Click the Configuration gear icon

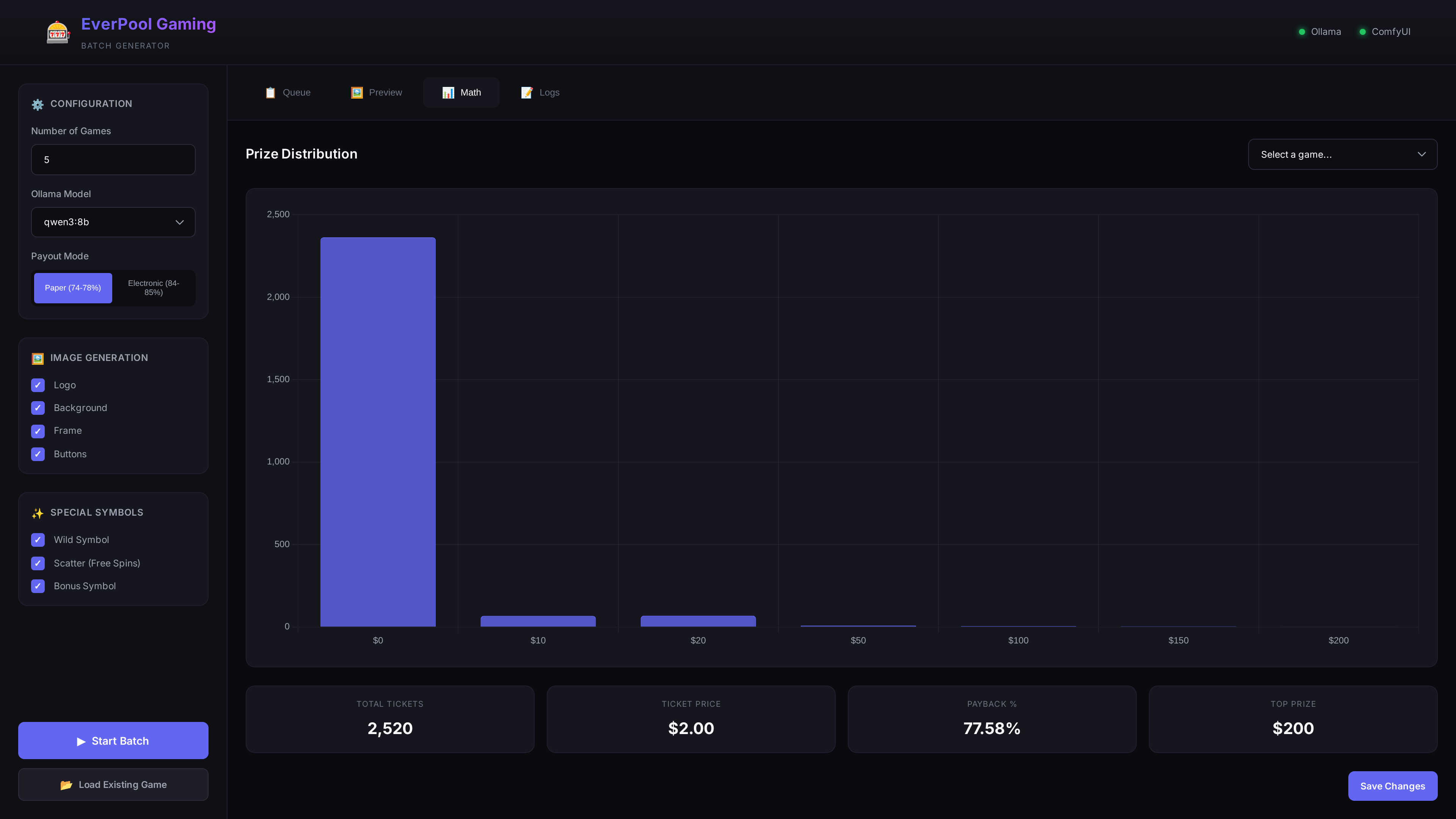pyautogui.click(x=37, y=104)
